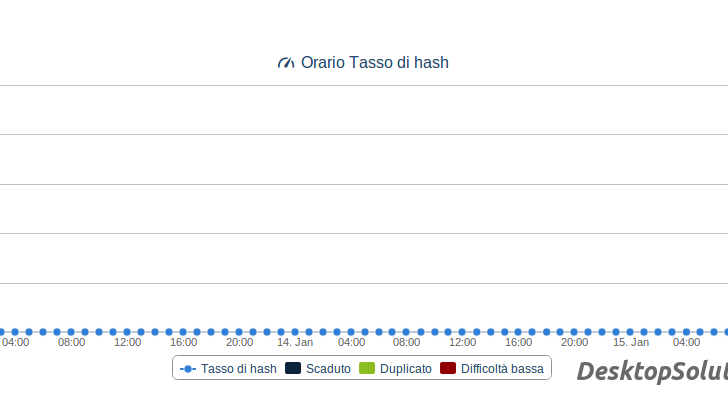Click the 20:00 label just before 15. Jan

pyautogui.click(x=574, y=342)
